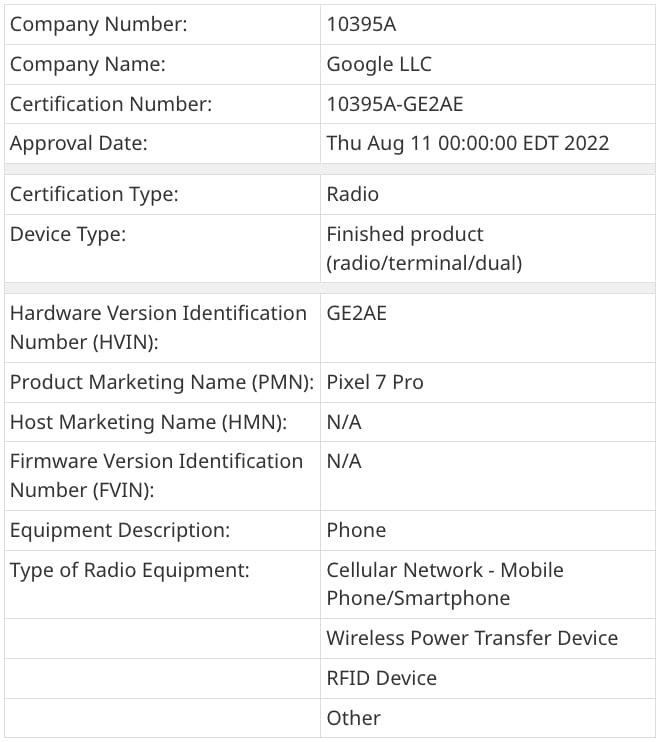Click the Pixel 7 Pro marketing name
The image size is (663, 742).
point(375,382)
